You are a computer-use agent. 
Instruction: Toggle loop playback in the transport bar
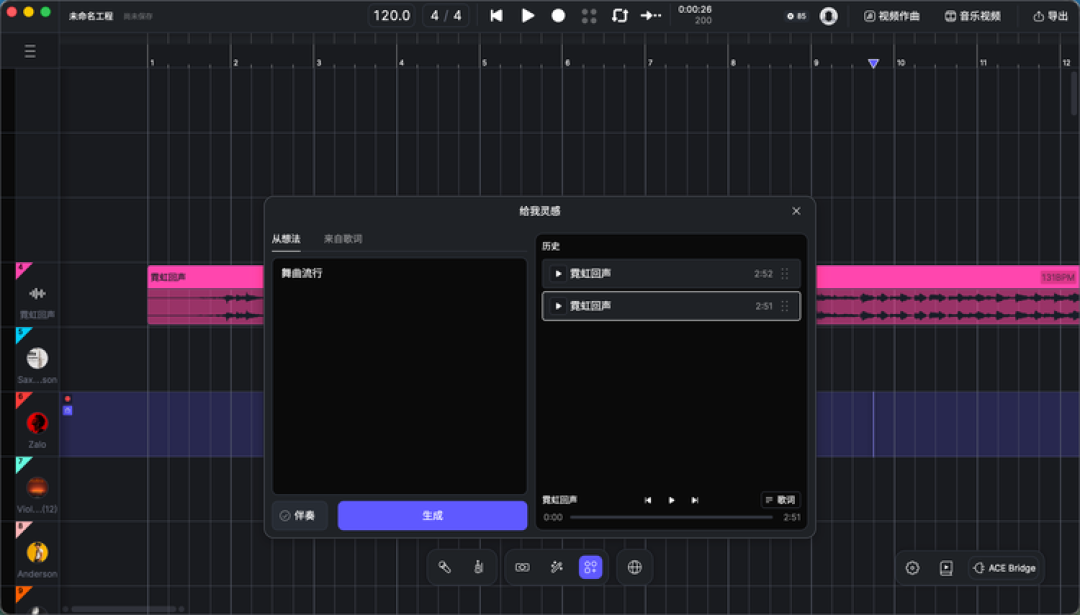pos(620,16)
